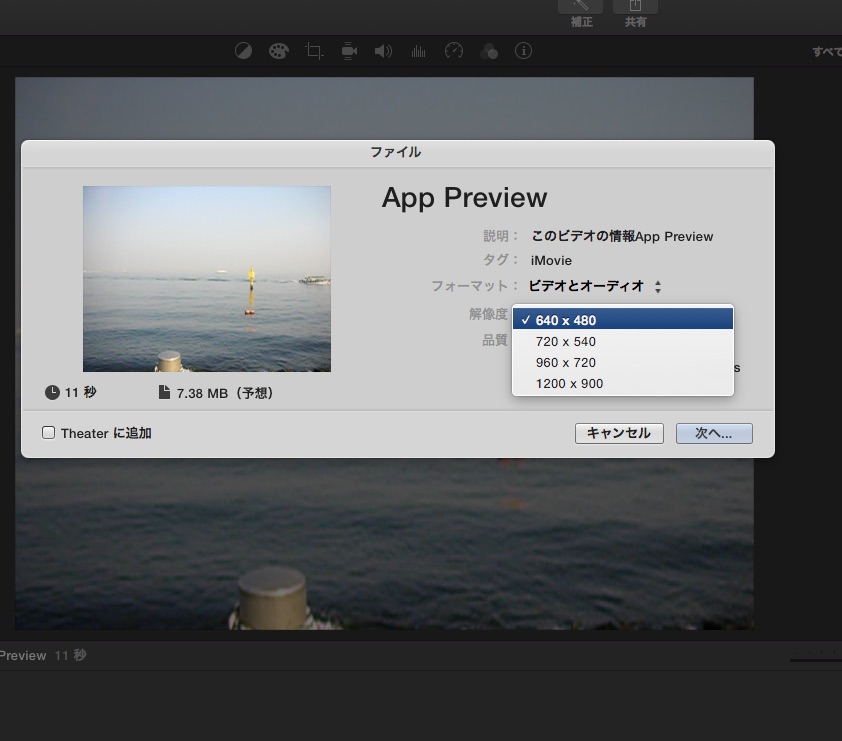Show the clip information tool

pyautogui.click(x=523, y=51)
